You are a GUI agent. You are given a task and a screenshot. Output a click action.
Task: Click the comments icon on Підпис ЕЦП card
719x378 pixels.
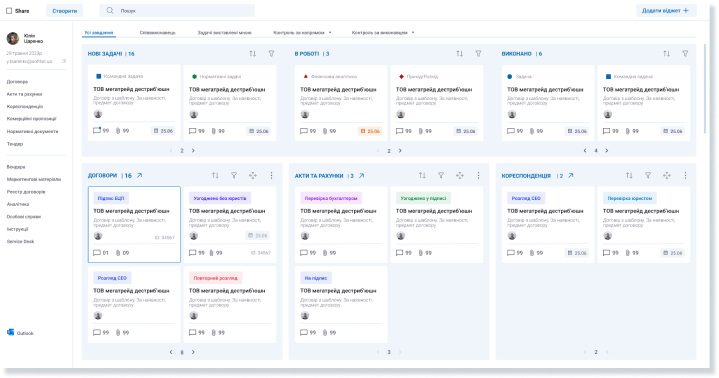(96, 253)
